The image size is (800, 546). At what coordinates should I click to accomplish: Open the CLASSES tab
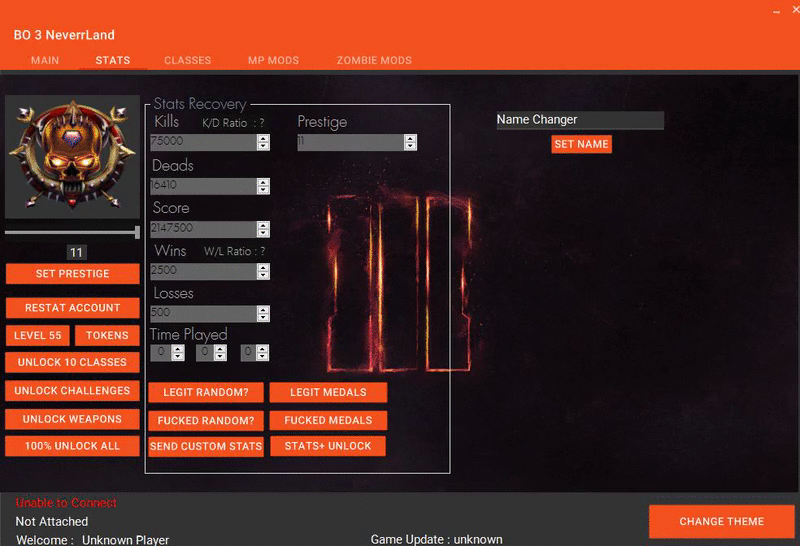click(x=188, y=60)
